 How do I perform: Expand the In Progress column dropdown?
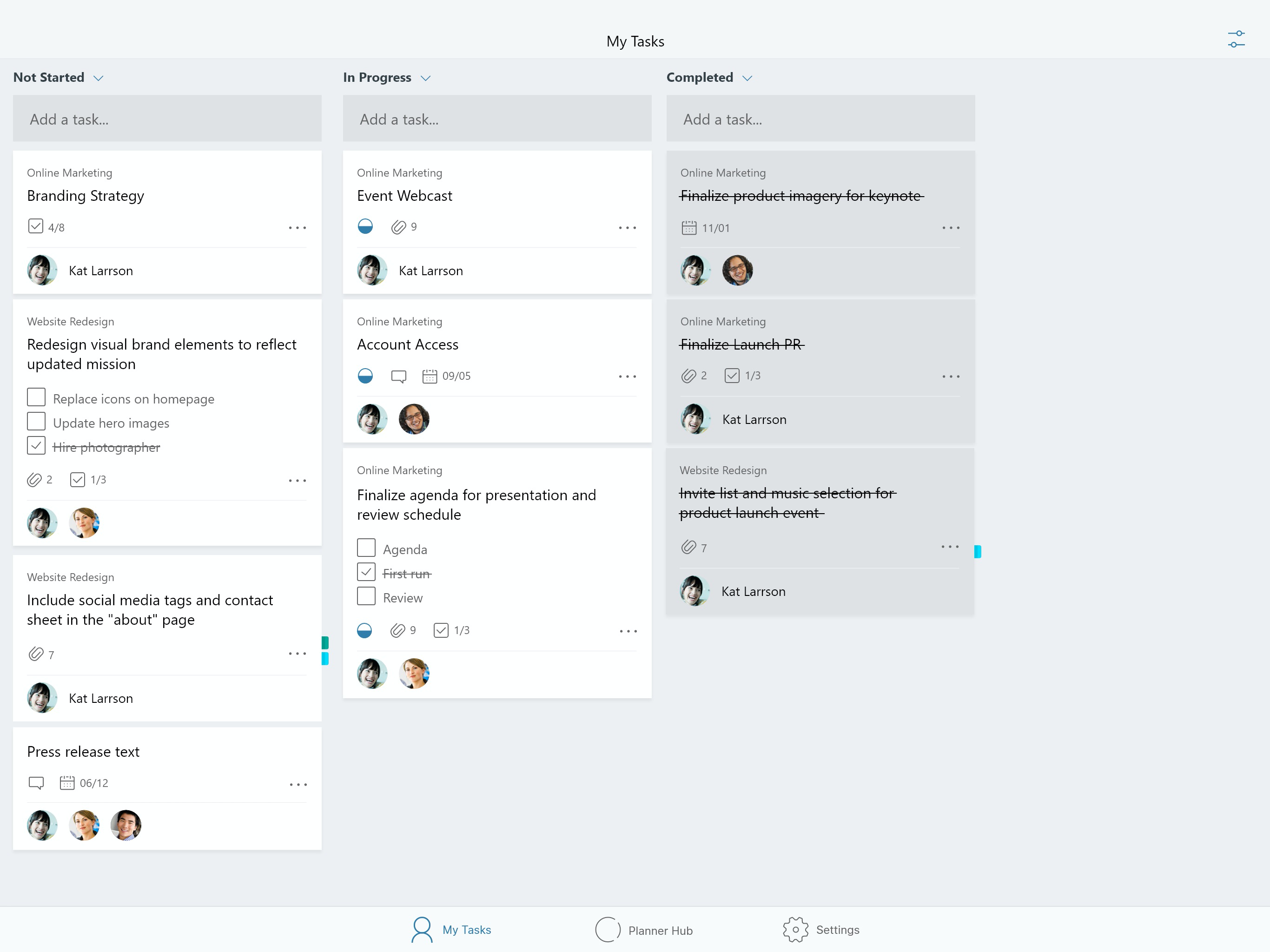[425, 78]
